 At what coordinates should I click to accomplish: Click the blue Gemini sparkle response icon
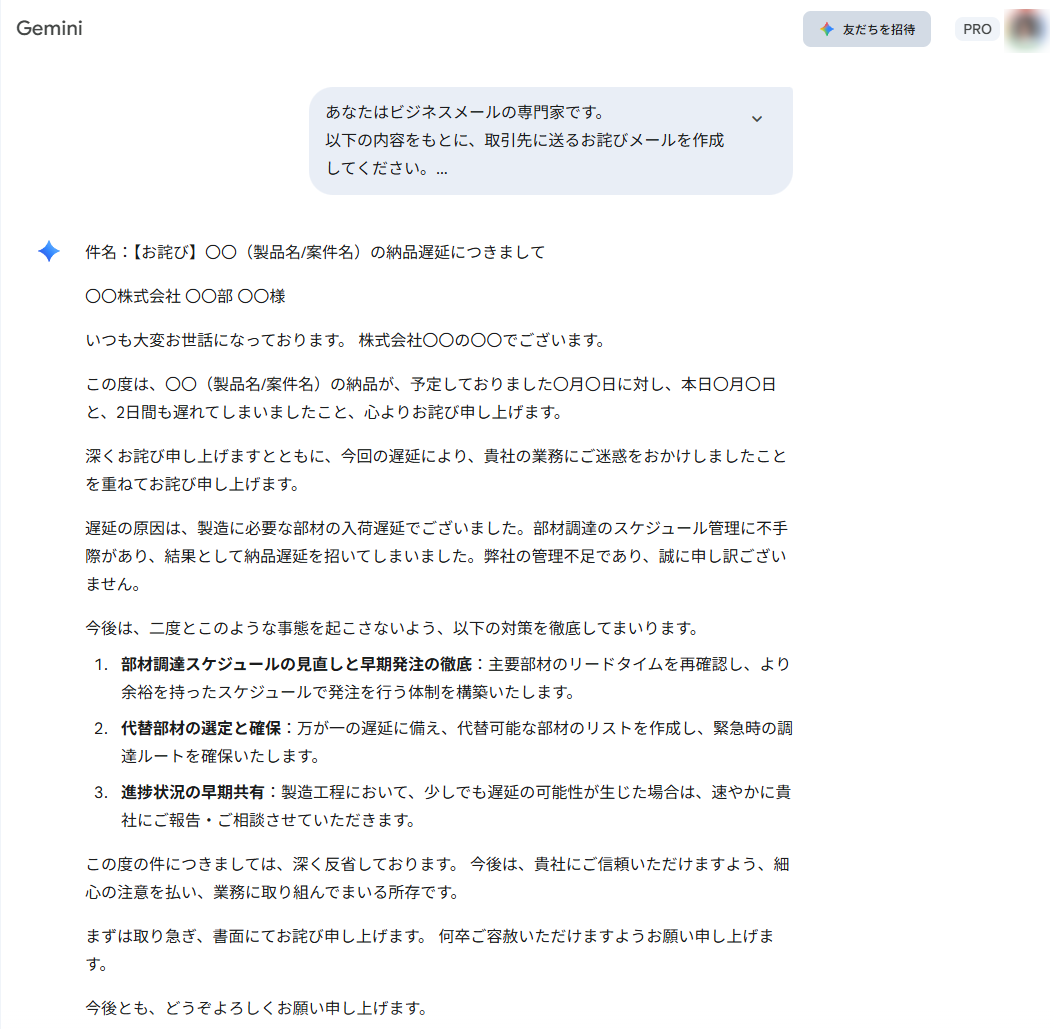click(x=49, y=252)
